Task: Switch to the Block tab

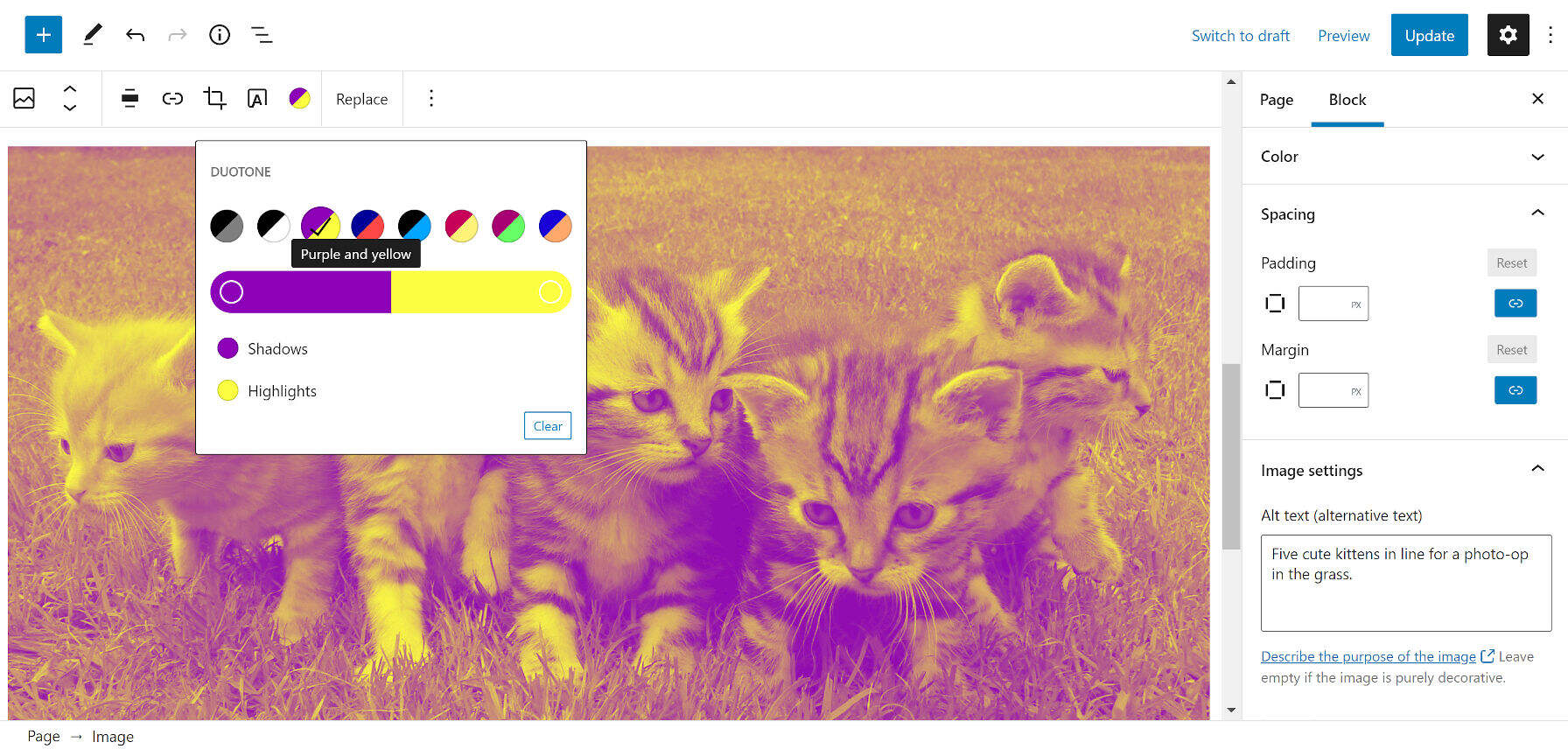Action: (1347, 100)
